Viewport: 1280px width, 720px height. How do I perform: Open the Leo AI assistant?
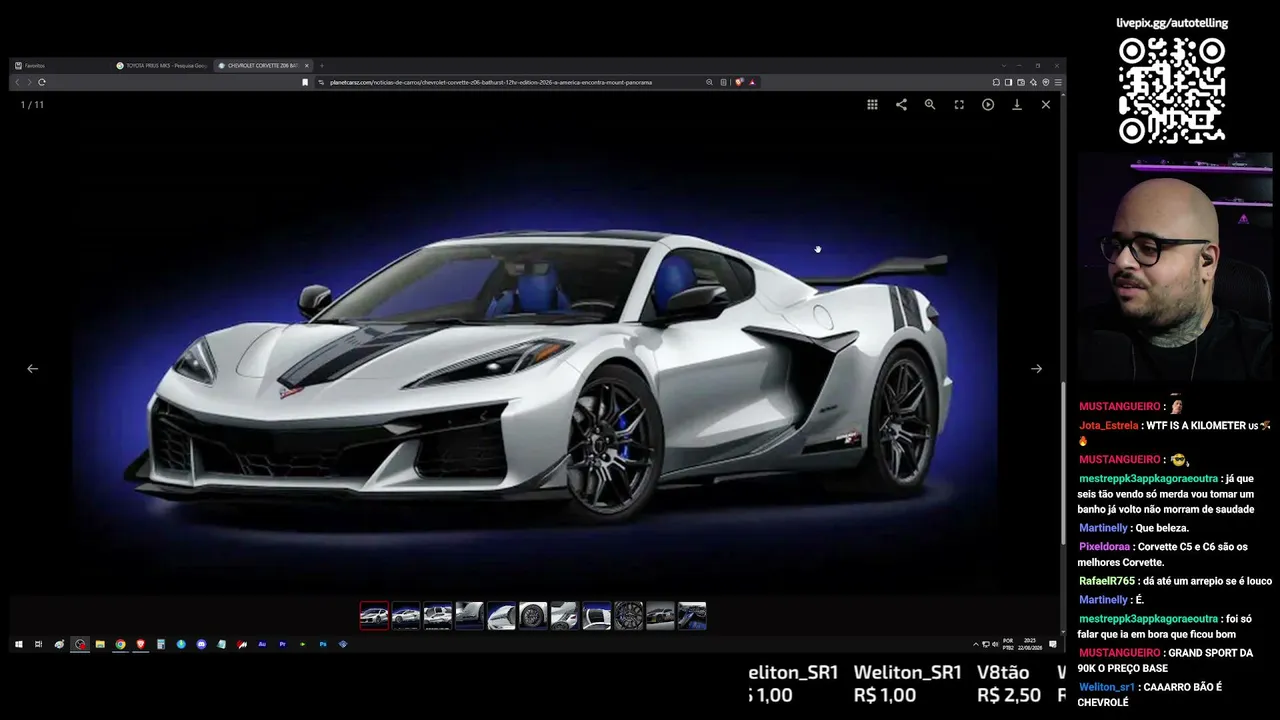pos(1033,82)
